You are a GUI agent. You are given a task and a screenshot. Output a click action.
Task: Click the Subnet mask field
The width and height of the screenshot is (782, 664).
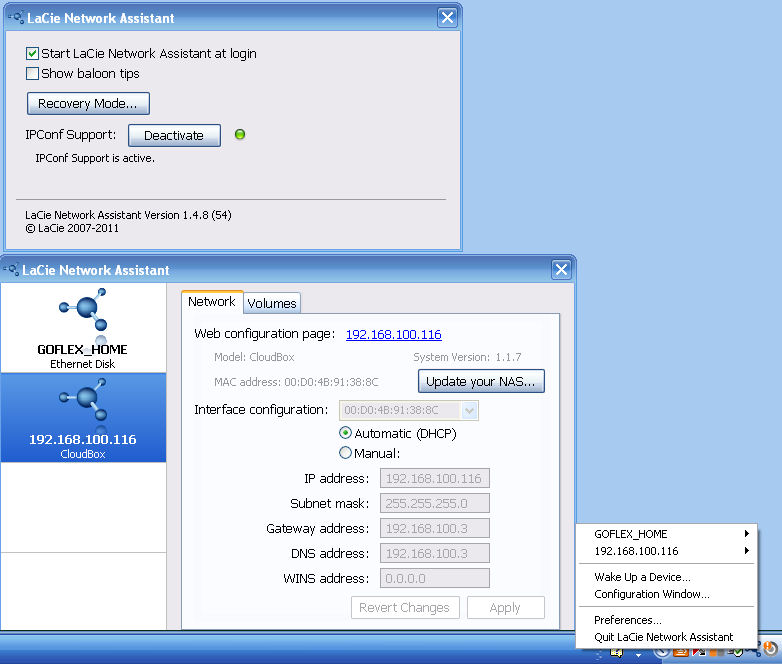pyautogui.click(x=435, y=503)
